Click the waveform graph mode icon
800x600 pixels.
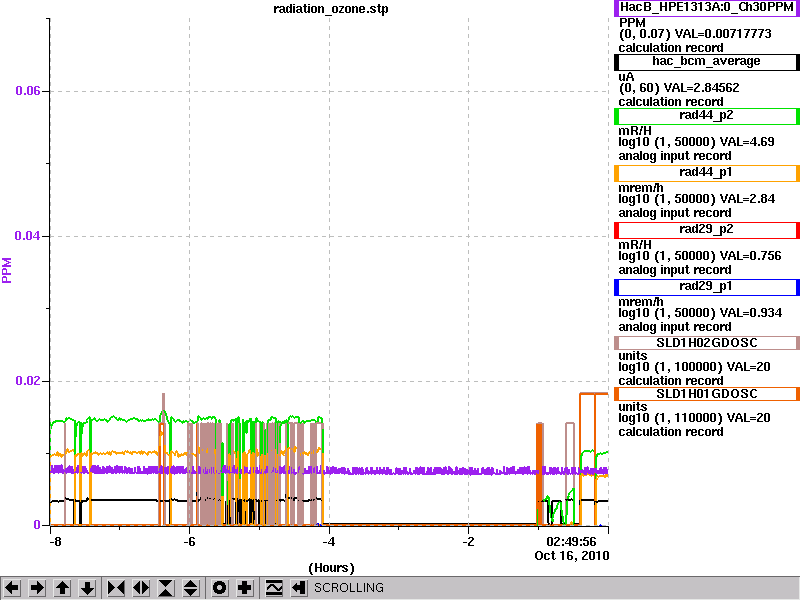point(274,588)
